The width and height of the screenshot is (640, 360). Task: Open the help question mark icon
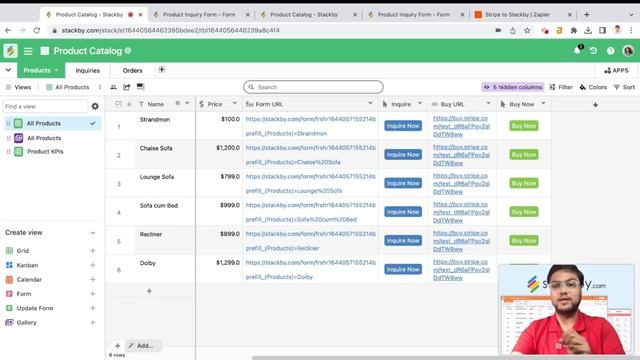click(611, 51)
